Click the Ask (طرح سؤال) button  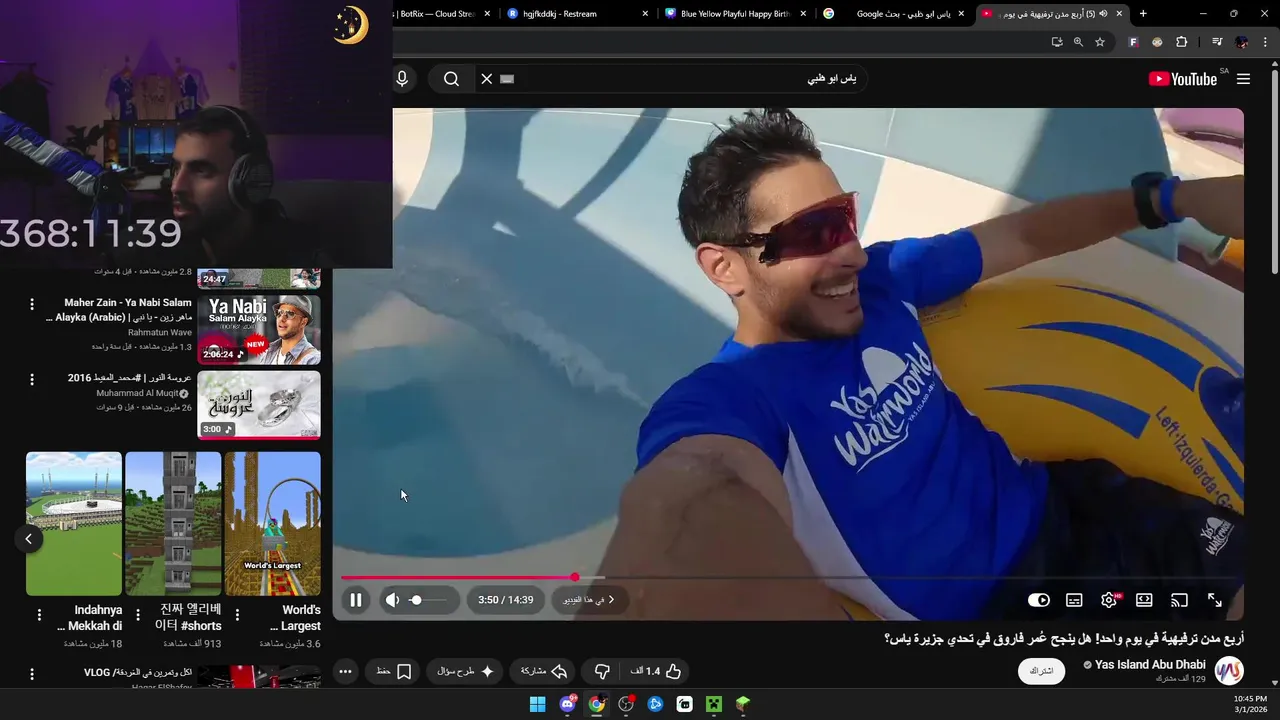click(x=465, y=671)
